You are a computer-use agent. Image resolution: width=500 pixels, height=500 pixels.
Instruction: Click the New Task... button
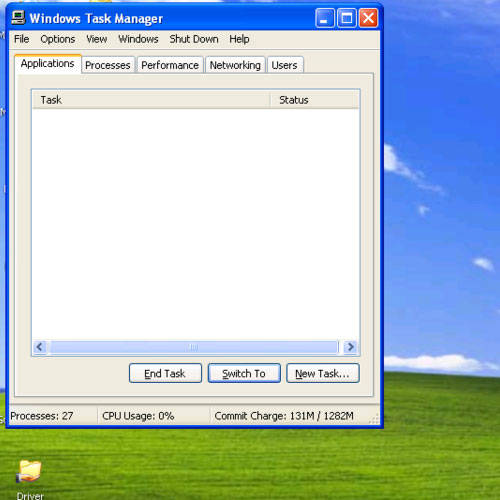click(x=323, y=373)
